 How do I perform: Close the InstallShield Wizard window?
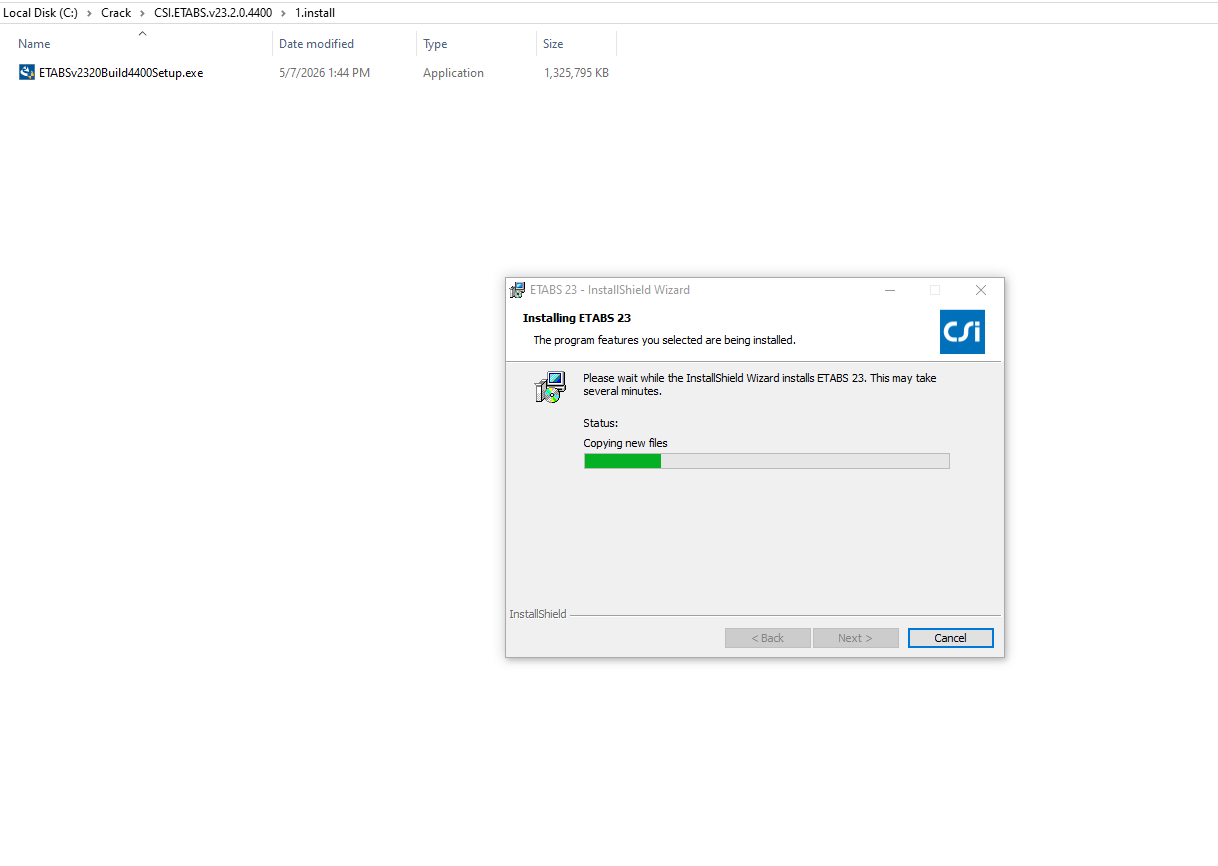(x=981, y=290)
